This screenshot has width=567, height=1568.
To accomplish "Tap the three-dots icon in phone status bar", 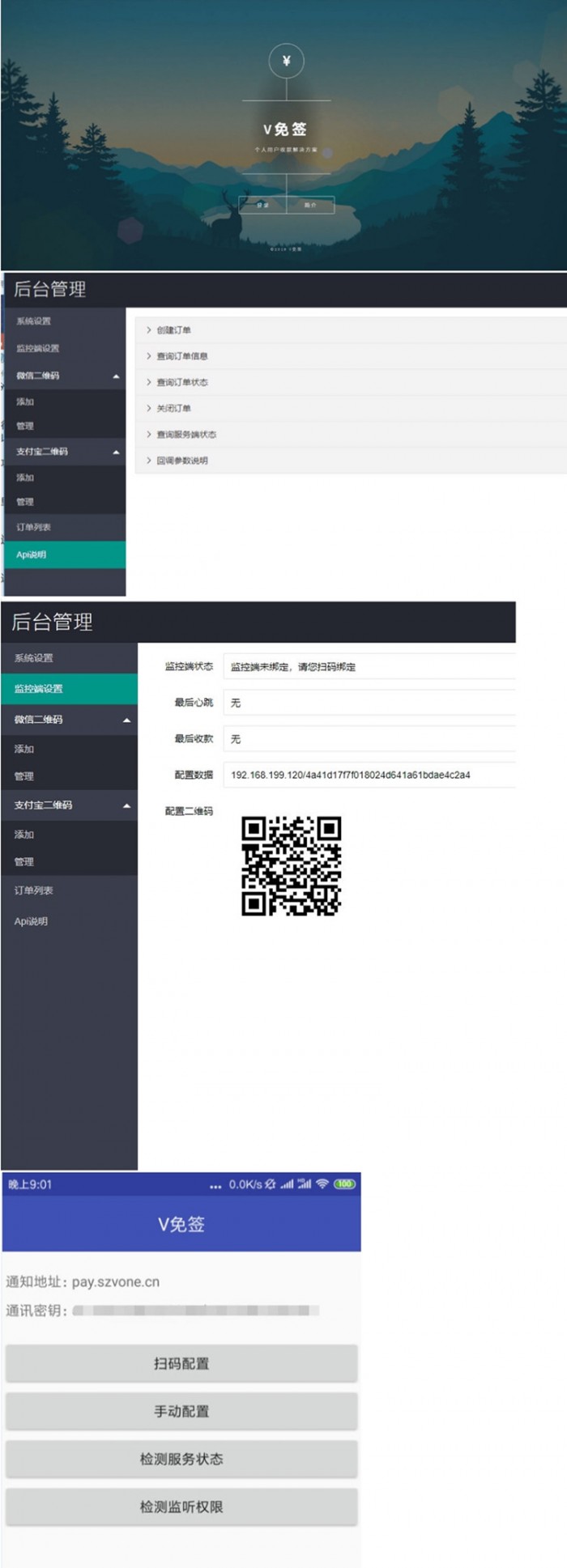I will click(x=215, y=1186).
